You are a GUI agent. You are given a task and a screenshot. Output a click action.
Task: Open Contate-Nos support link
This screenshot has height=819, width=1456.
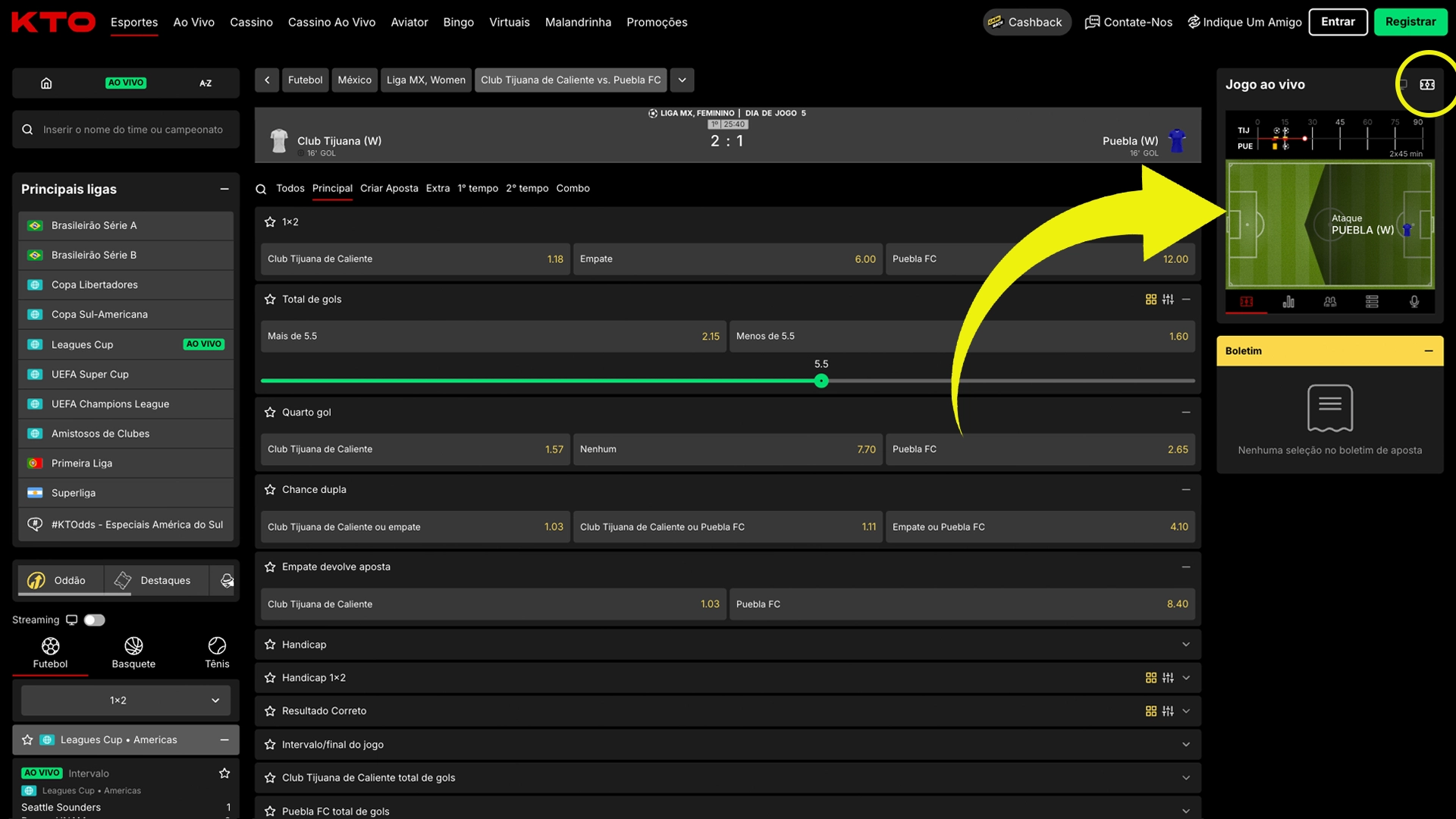(x=1128, y=23)
